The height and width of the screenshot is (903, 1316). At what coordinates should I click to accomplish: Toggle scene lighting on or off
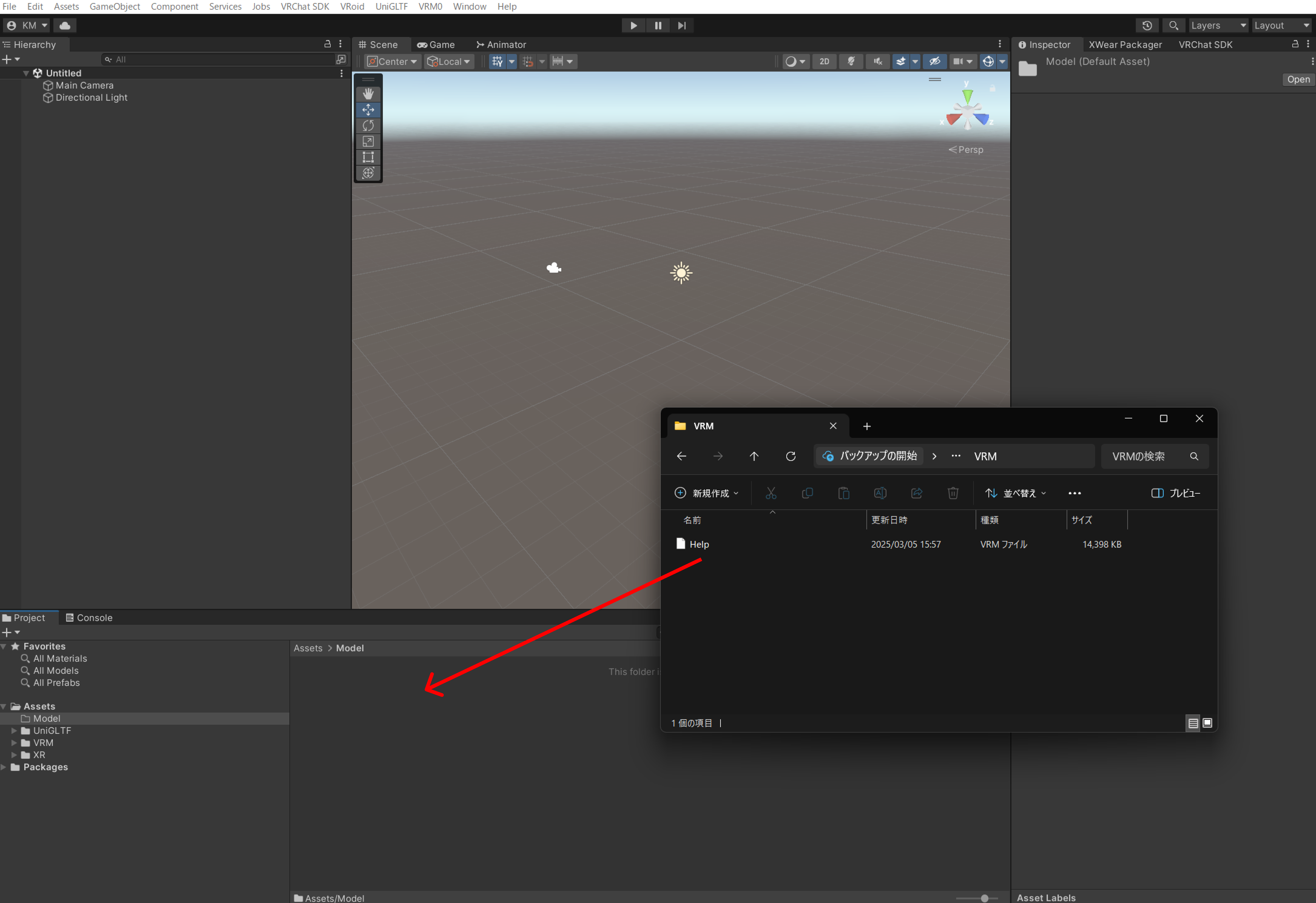[851, 61]
